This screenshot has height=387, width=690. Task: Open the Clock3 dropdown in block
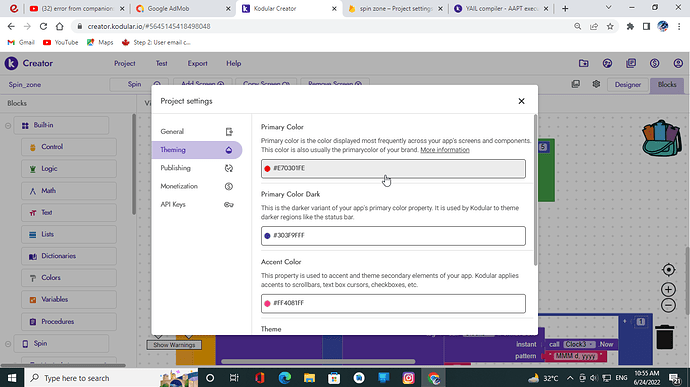pyautogui.click(x=579, y=344)
